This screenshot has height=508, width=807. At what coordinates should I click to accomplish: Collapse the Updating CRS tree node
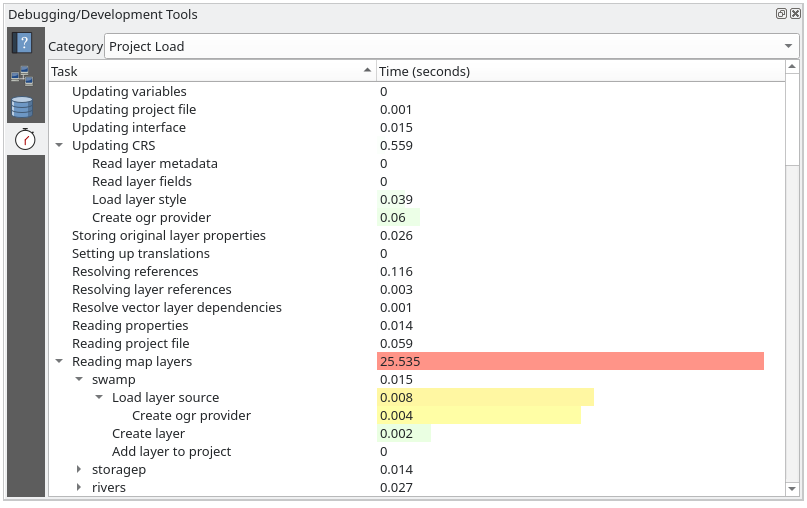pyautogui.click(x=60, y=146)
